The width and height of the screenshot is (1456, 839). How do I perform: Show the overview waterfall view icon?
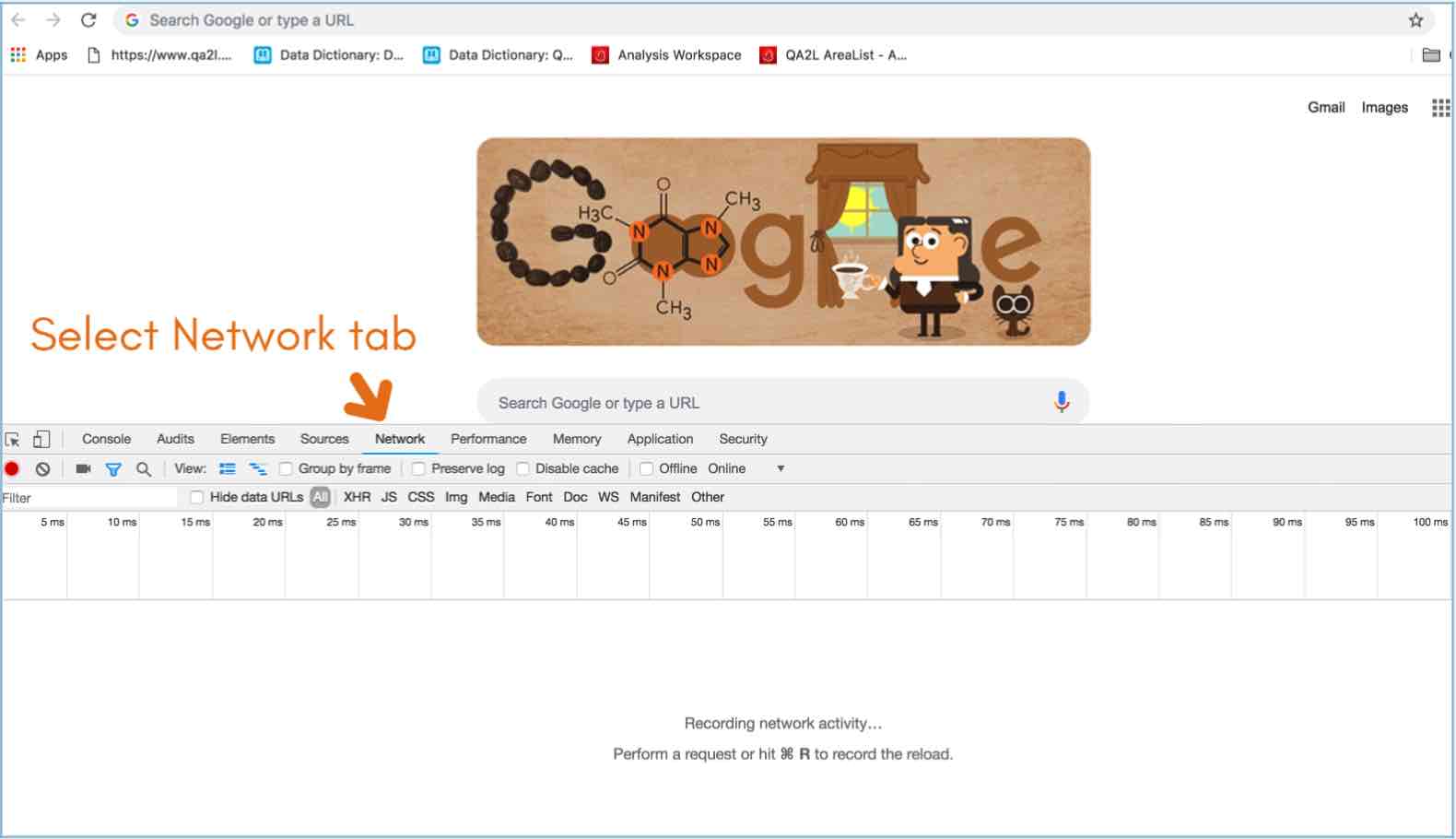click(x=258, y=469)
